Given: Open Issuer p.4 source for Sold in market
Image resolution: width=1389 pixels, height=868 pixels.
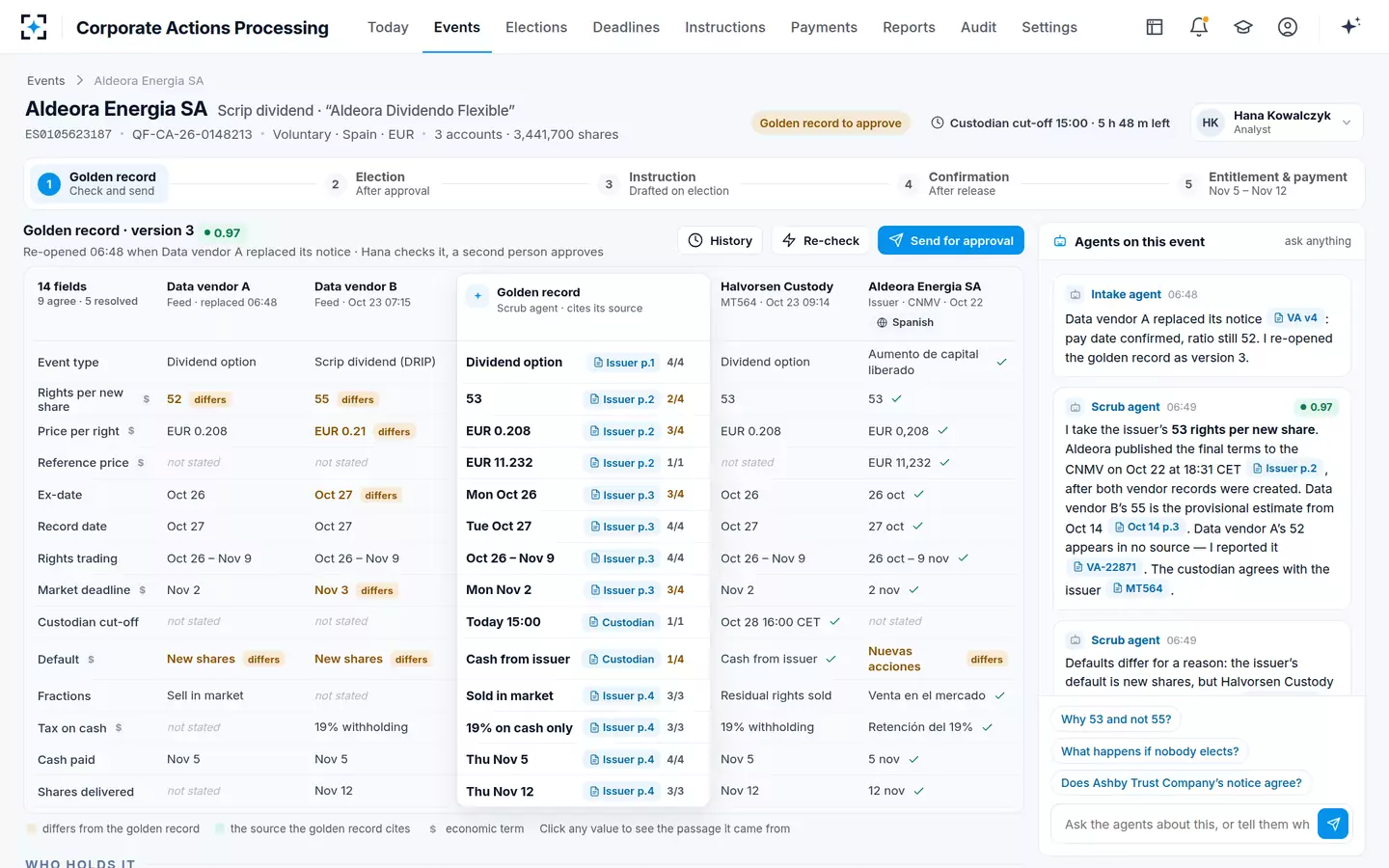Looking at the screenshot, I should 622,695.
